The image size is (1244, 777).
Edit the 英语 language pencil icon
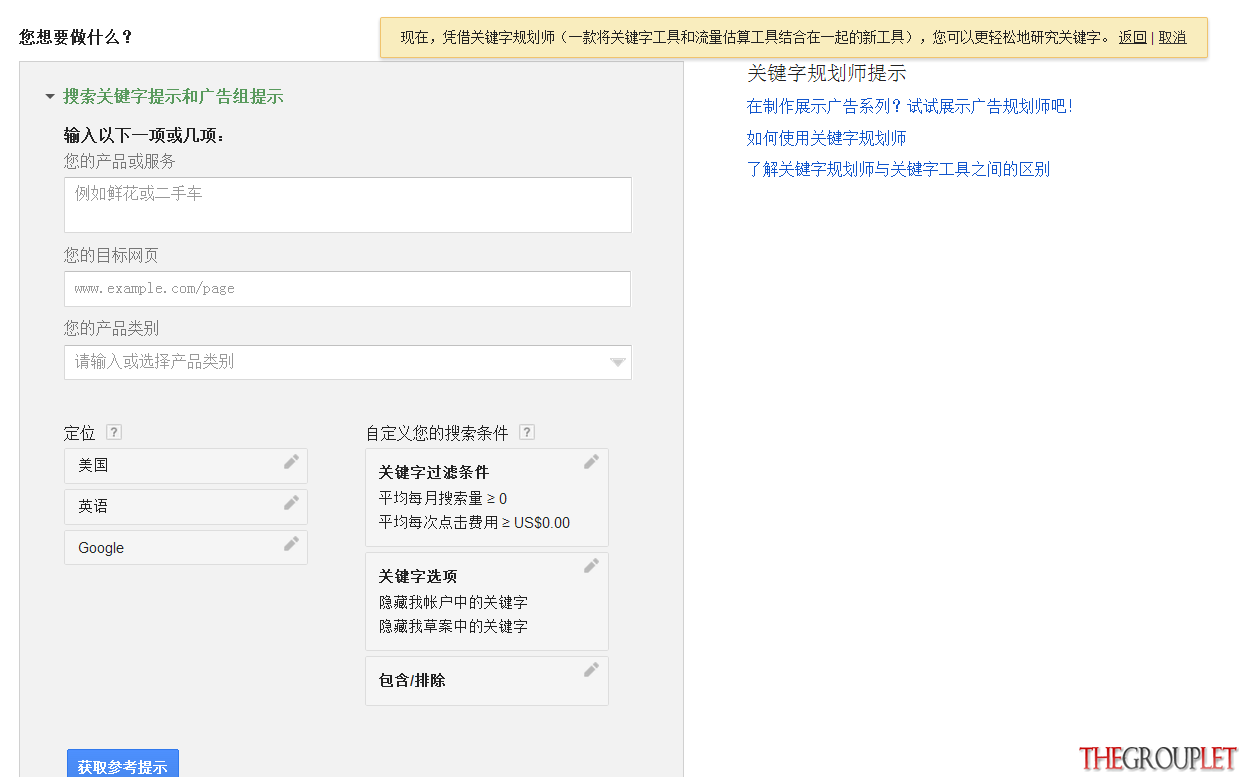(x=291, y=502)
